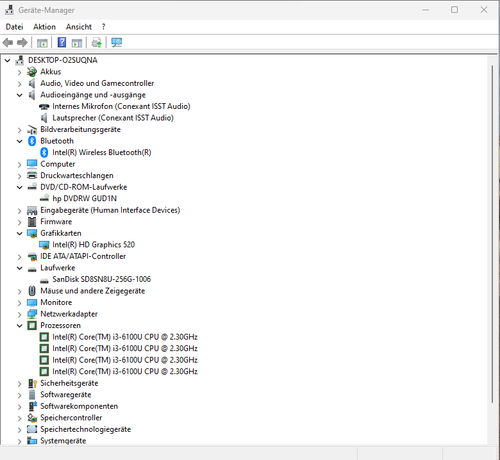
Task: Open the ? help menu
Action: click(x=103, y=27)
